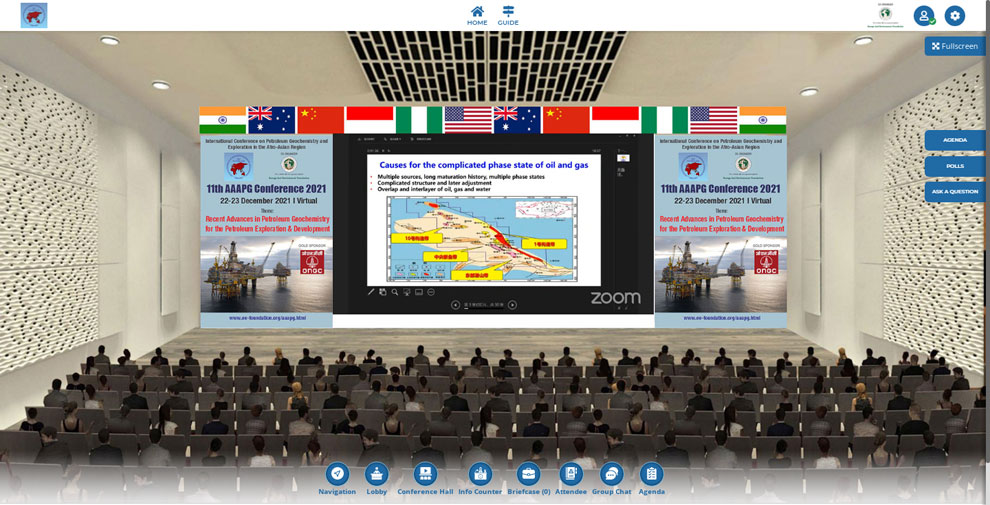Click the map image in the slide

tap(482, 239)
